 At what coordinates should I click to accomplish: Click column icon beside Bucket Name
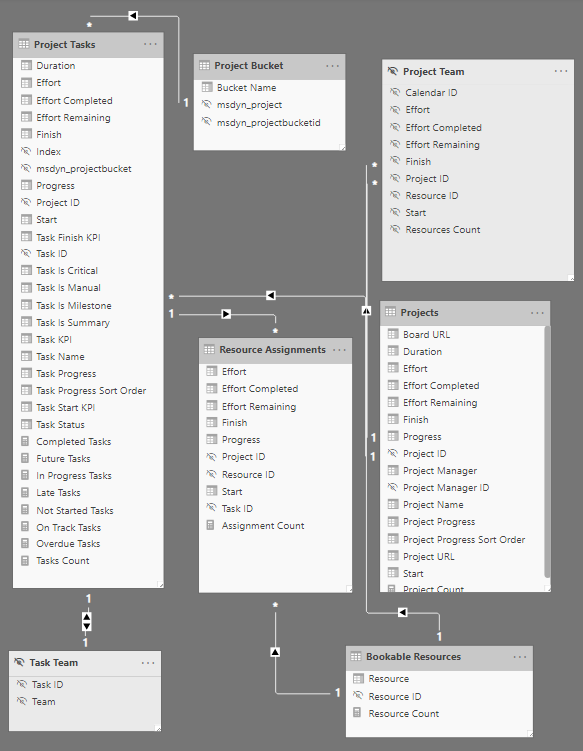point(207,87)
